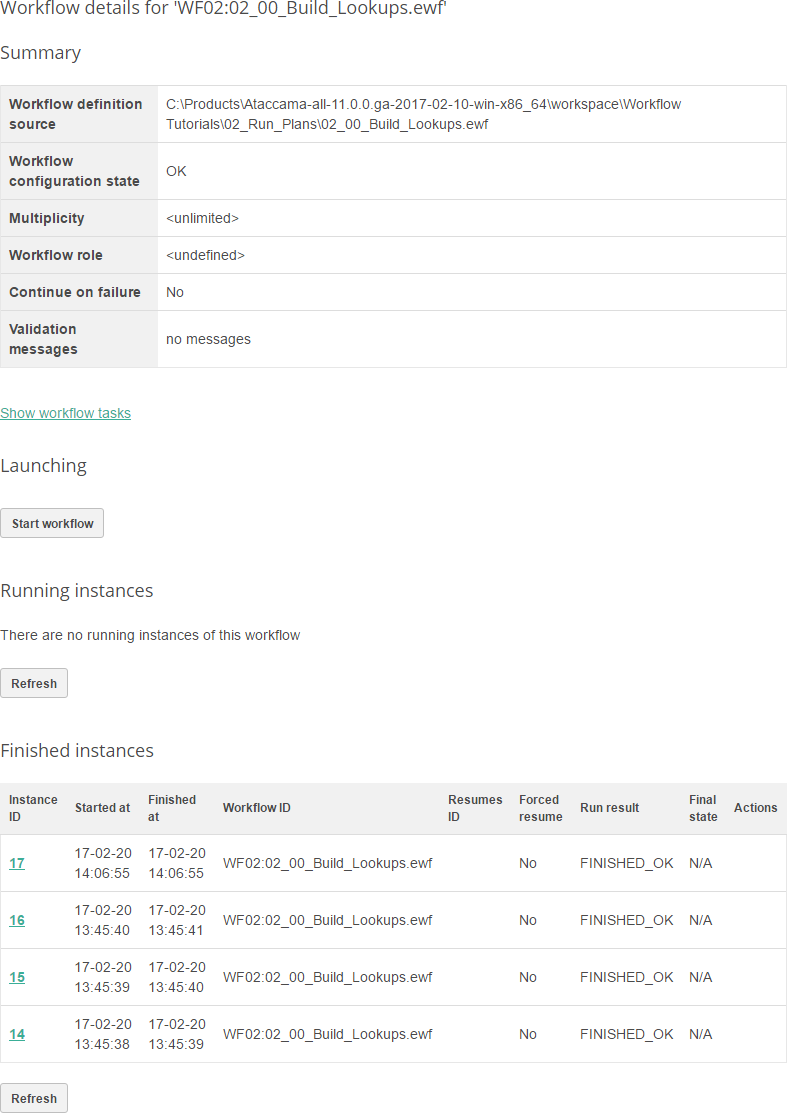Select the 'Final state' column header
The height and width of the screenshot is (1113, 787).
tap(702, 807)
